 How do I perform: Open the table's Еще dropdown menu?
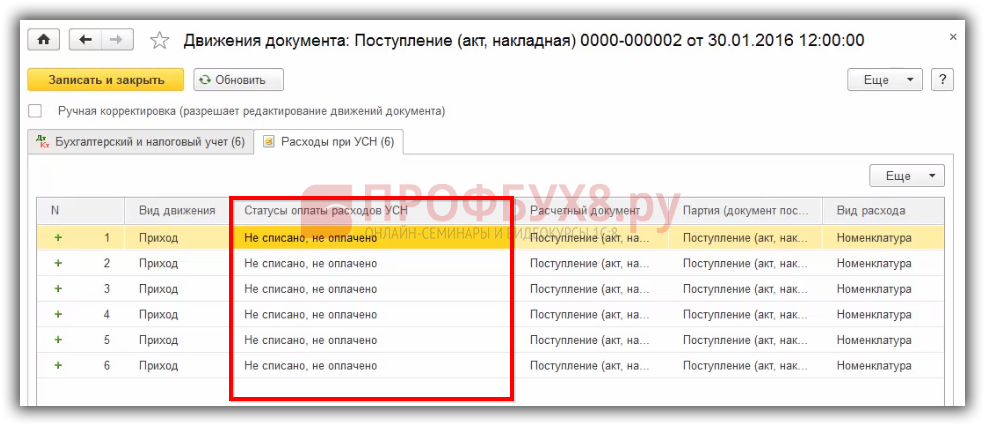907,176
